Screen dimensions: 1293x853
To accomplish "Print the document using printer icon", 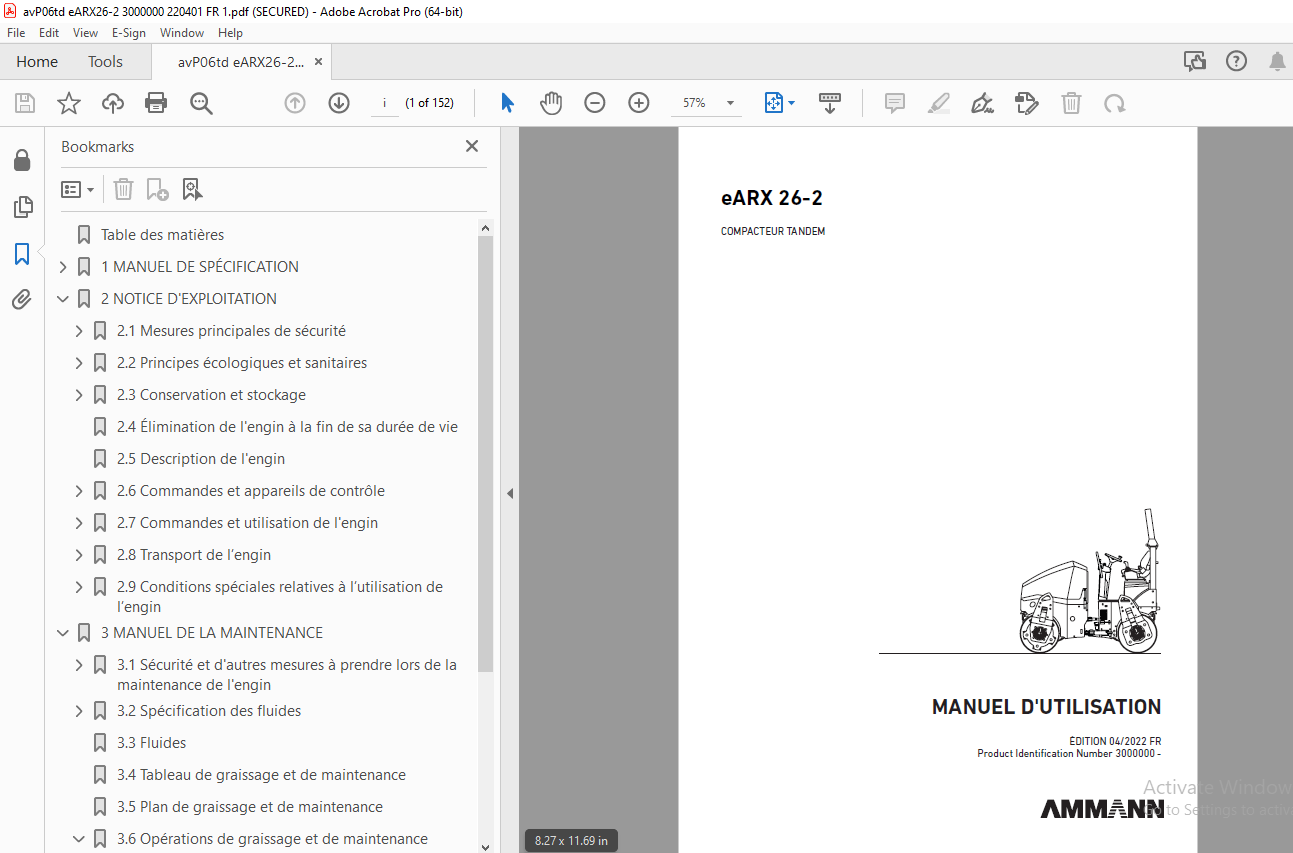I will (156, 103).
